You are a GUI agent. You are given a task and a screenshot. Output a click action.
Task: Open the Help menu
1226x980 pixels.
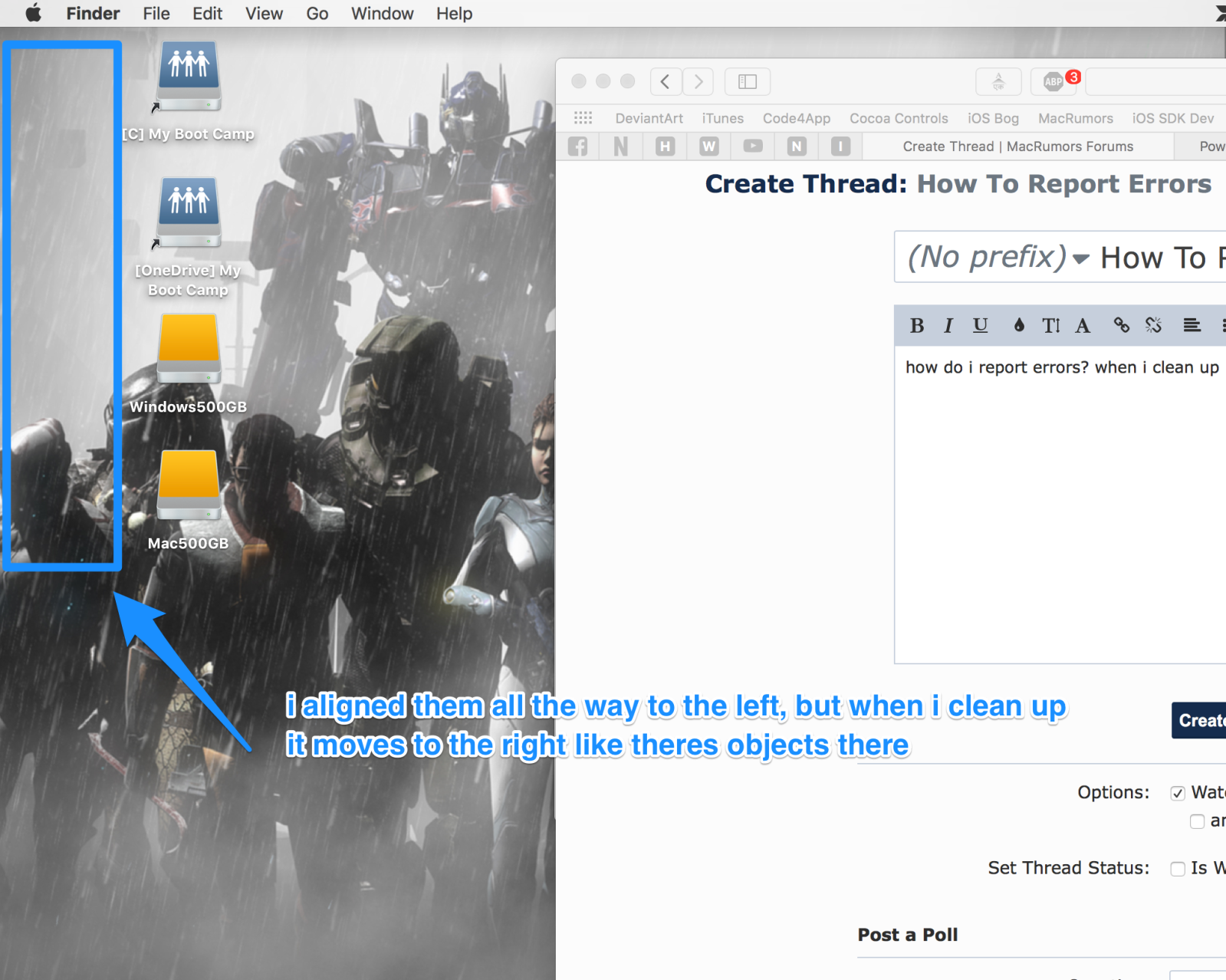tap(454, 13)
